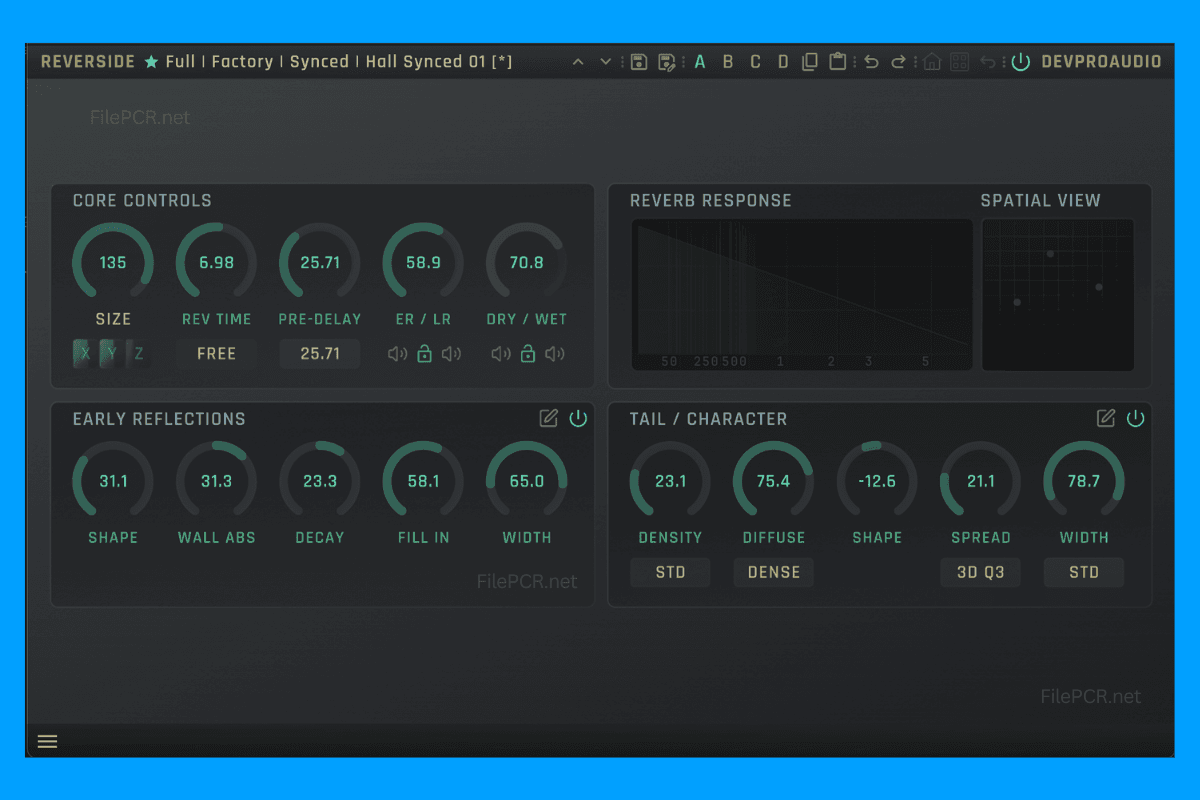Edit Early Reflections with pencil icon
Viewport: 1200px width, 800px height.
pyautogui.click(x=548, y=418)
